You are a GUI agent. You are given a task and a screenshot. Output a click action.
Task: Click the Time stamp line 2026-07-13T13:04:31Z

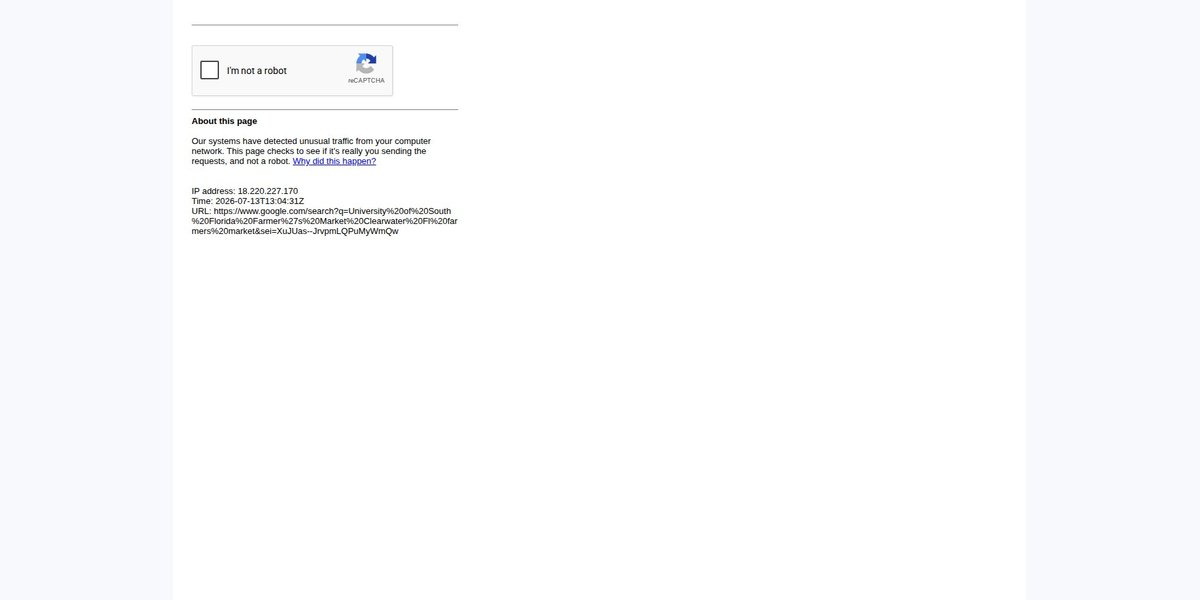248,201
